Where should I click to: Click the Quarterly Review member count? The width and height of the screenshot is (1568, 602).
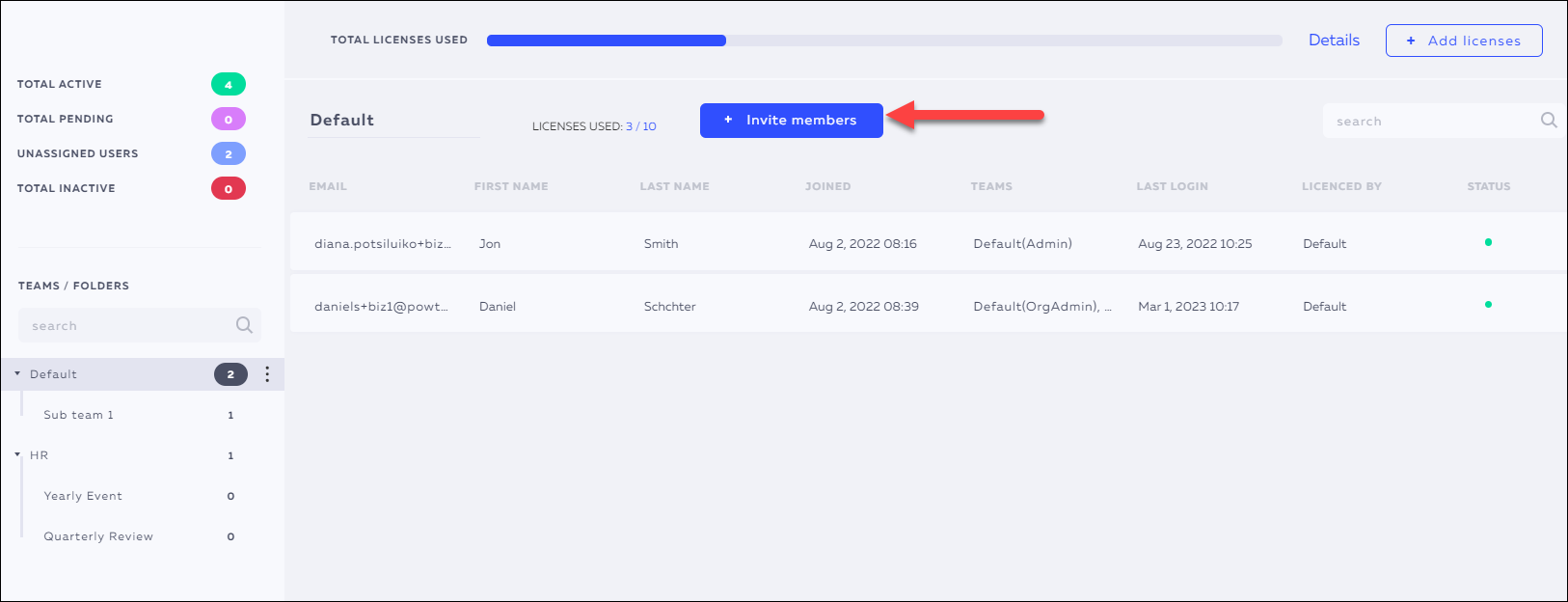click(230, 536)
